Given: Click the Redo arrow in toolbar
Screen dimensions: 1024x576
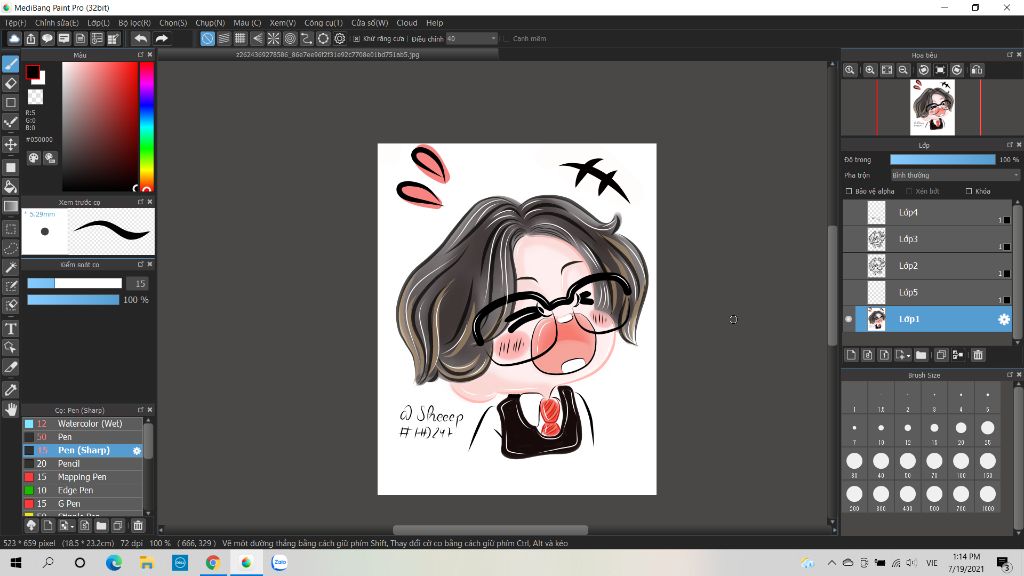Looking at the screenshot, I should [x=161, y=39].
